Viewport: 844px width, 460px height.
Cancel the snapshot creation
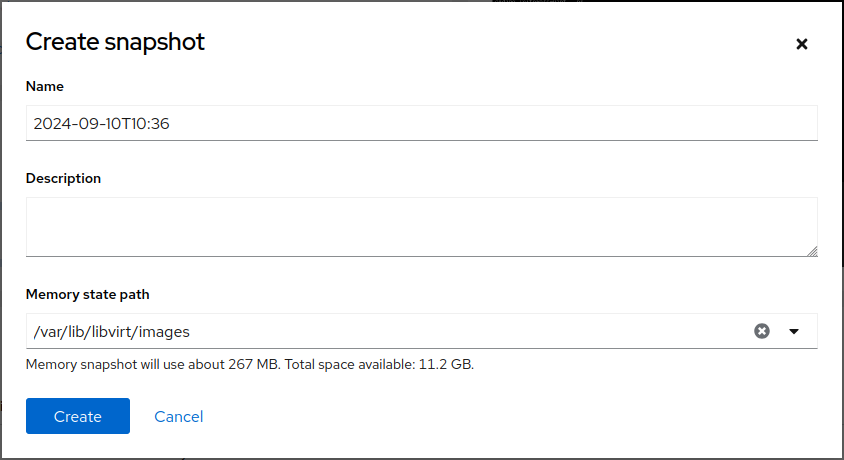click(x=179, y=416)
